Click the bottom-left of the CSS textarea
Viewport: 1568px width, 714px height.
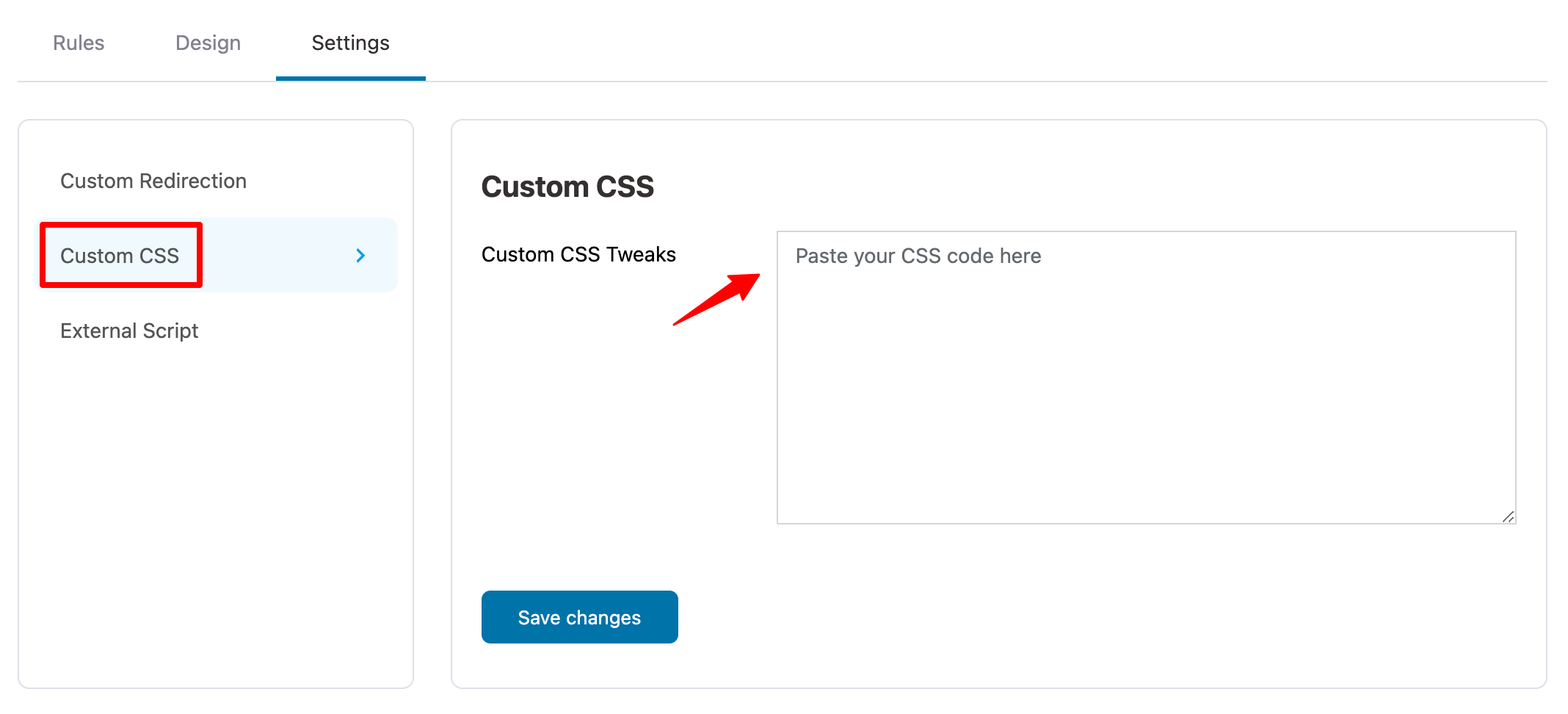click(796, 507)
